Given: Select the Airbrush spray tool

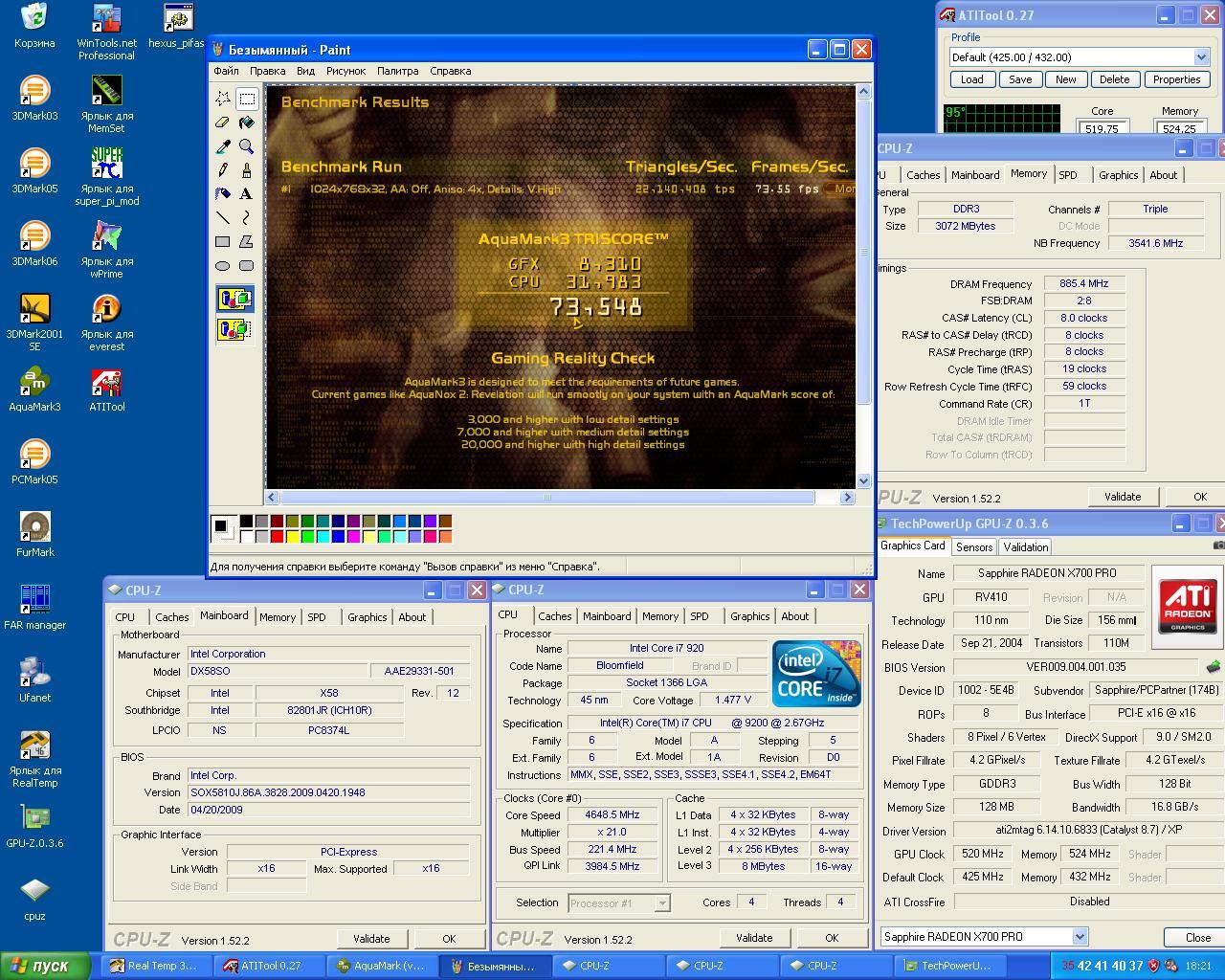Looking at the screenshot, I should point(223,193).
